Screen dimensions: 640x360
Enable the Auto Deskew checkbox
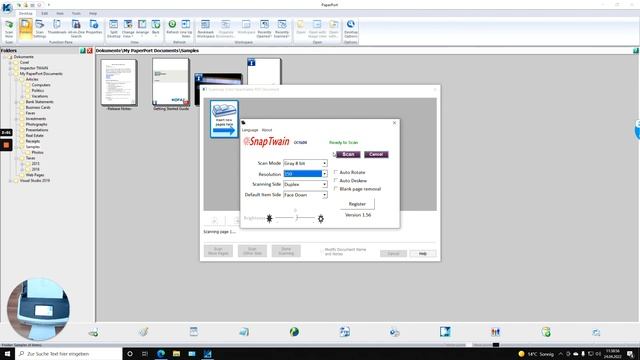tap(336, 180)
